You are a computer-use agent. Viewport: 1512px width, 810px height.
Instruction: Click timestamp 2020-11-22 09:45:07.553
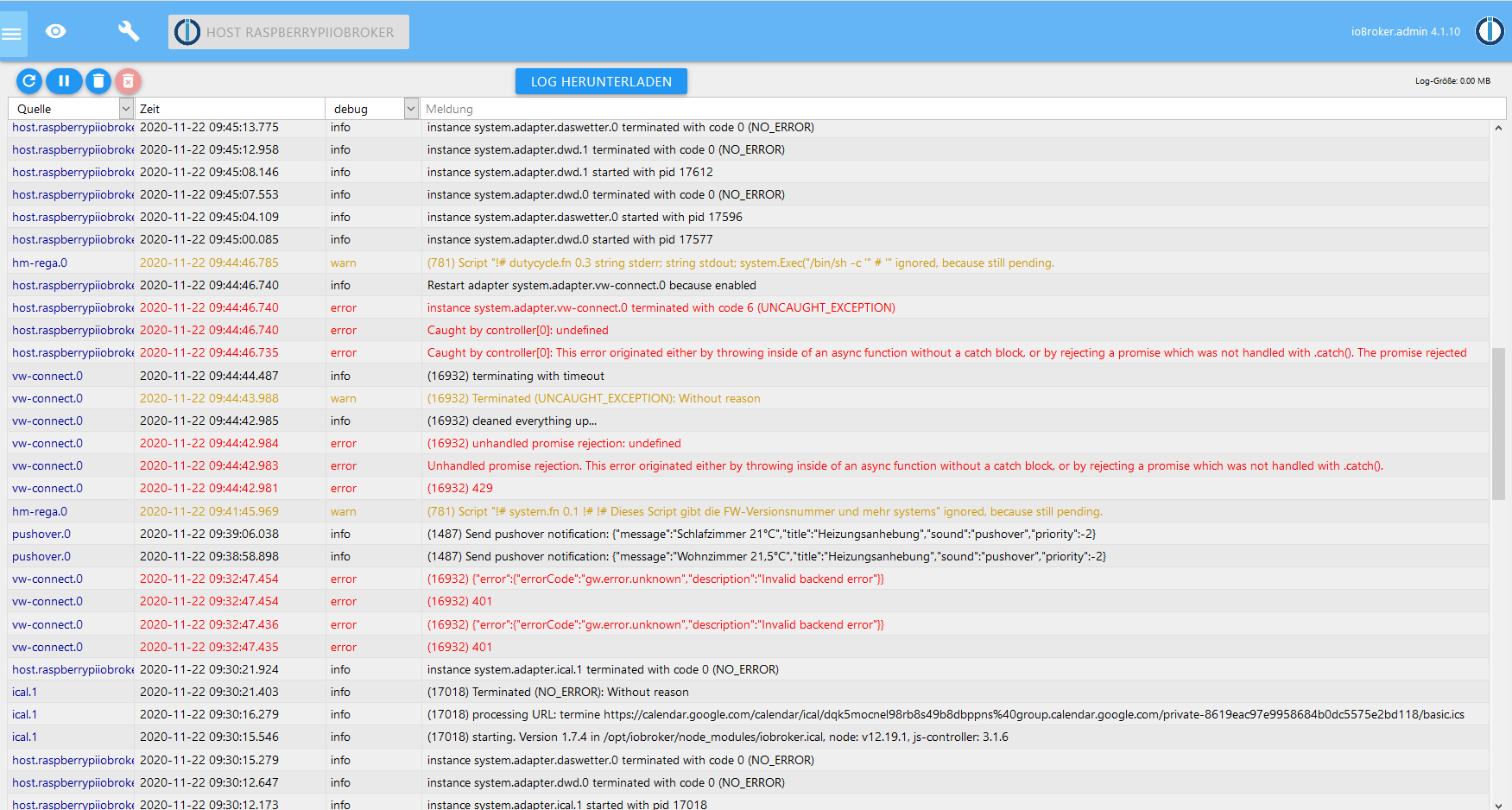(x=209, y=194)
